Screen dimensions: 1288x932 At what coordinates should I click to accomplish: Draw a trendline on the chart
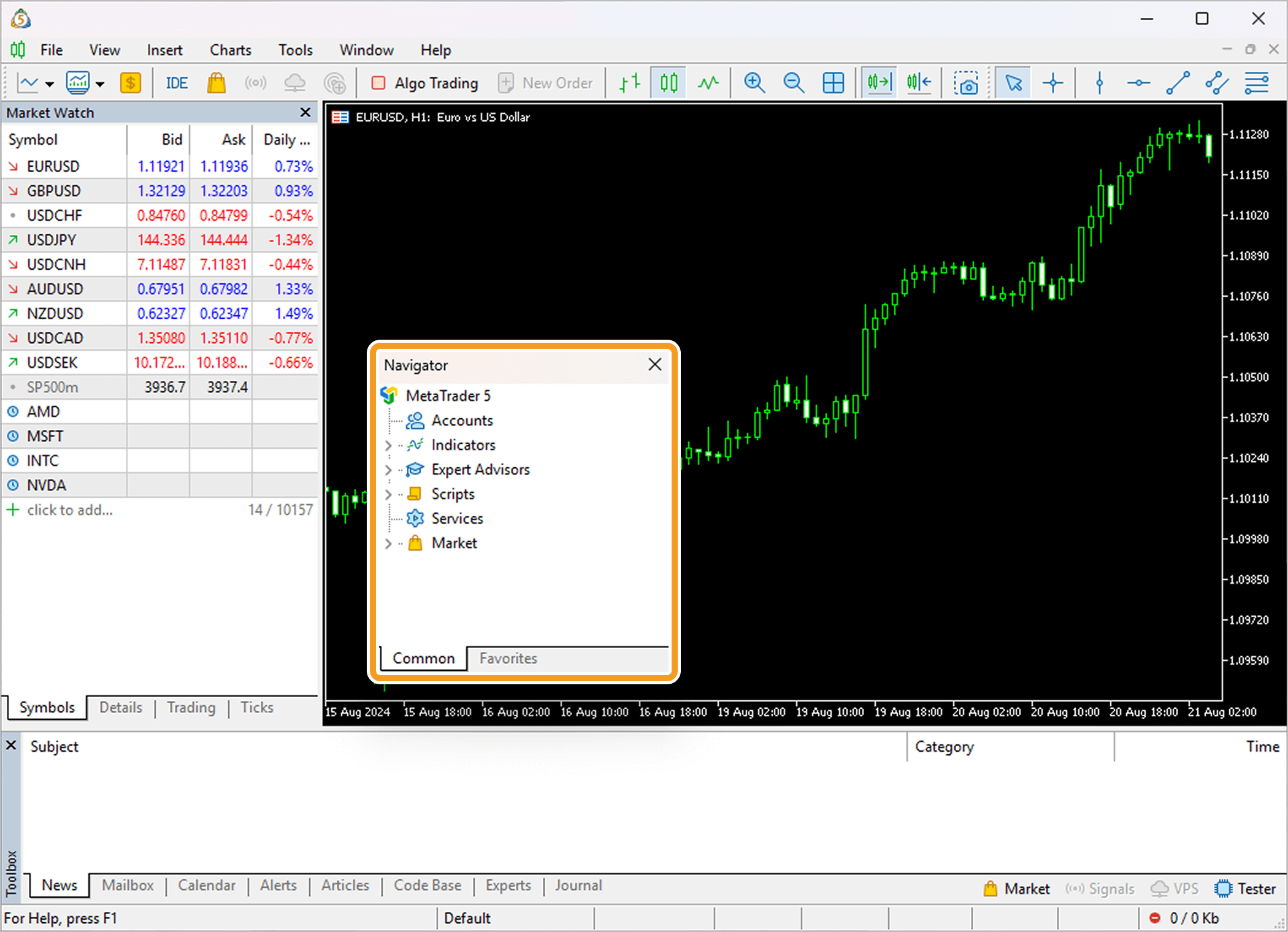(1178, 82)
